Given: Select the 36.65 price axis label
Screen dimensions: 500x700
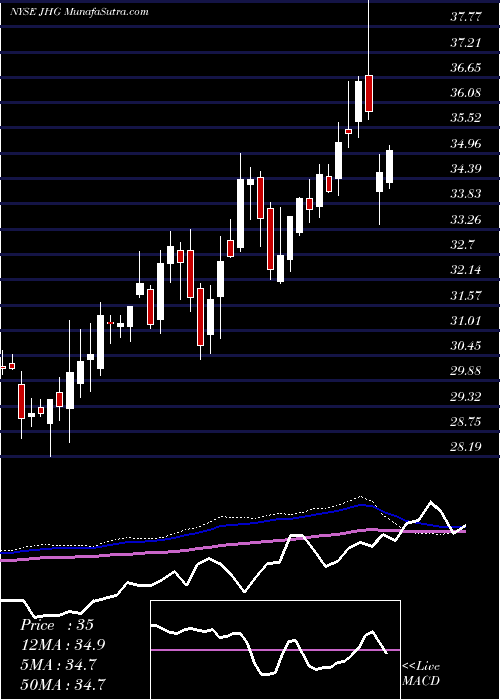Looking at the screenshot, I should (466, 68).
